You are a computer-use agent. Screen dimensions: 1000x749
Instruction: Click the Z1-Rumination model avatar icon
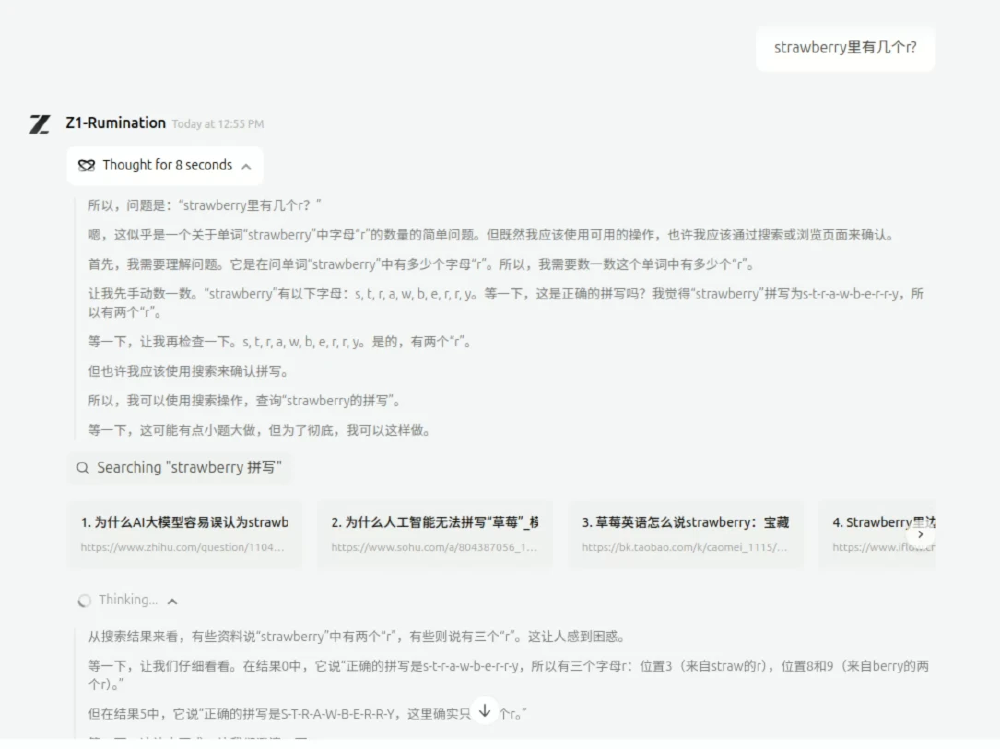38,123
